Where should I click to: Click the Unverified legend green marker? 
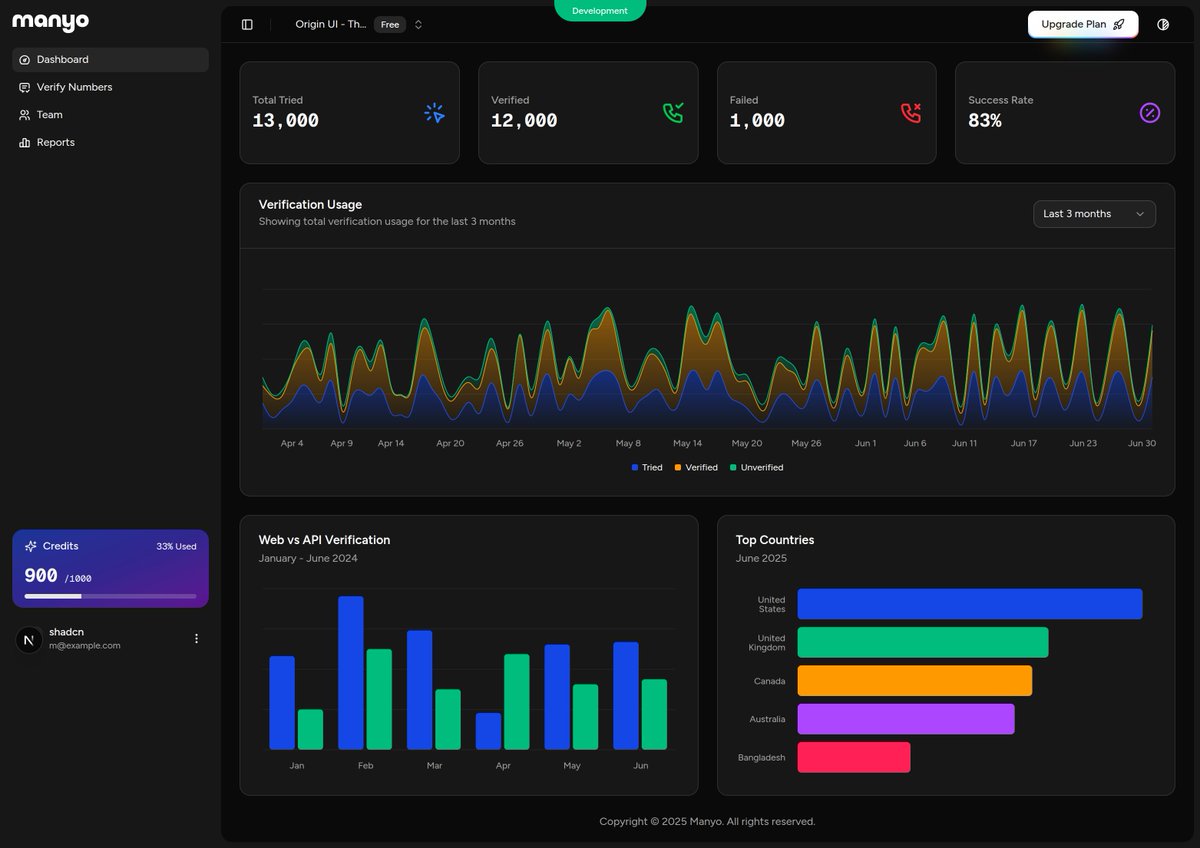733,468
